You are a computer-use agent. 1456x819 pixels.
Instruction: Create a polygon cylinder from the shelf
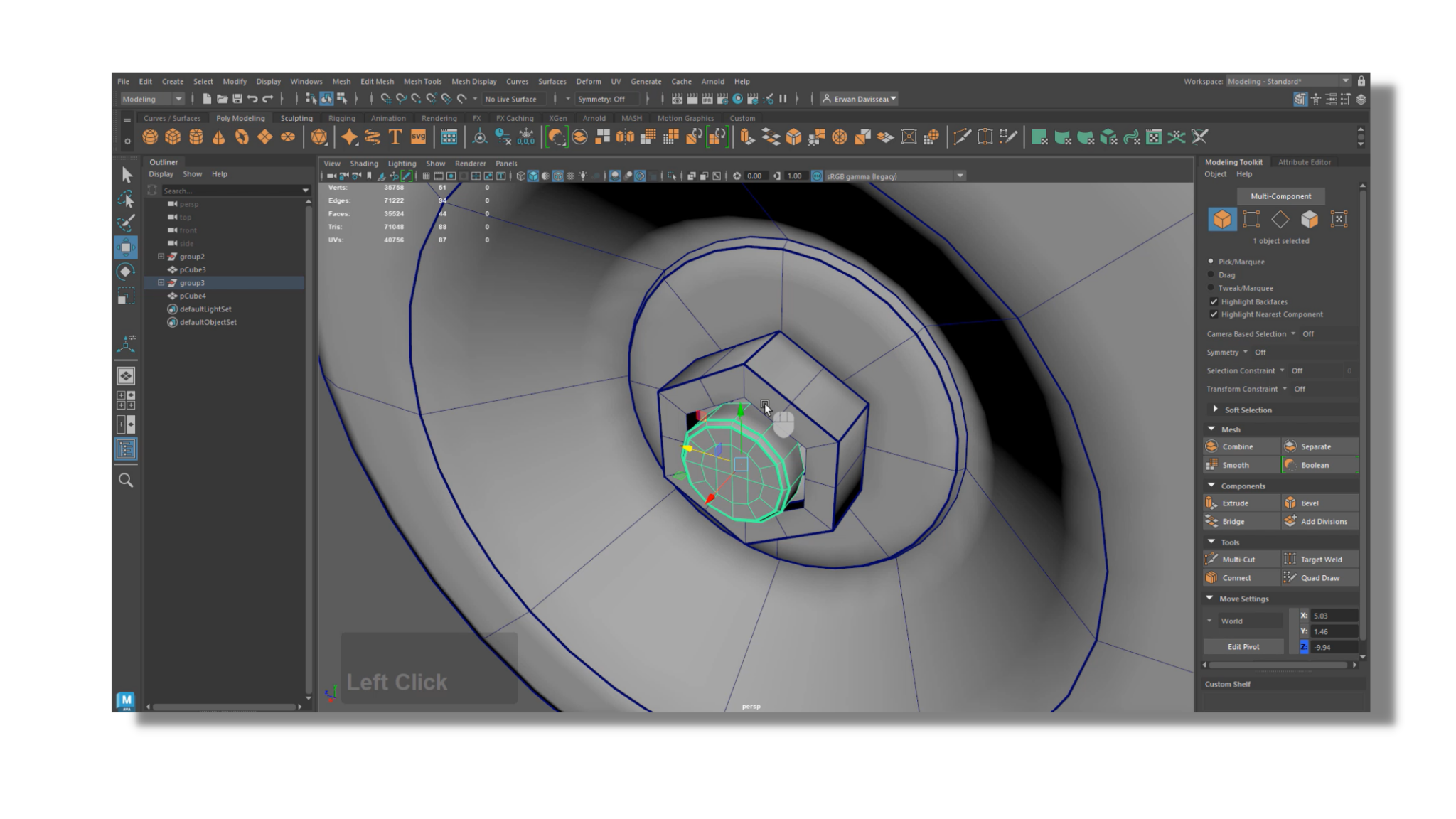pos(196,137)
